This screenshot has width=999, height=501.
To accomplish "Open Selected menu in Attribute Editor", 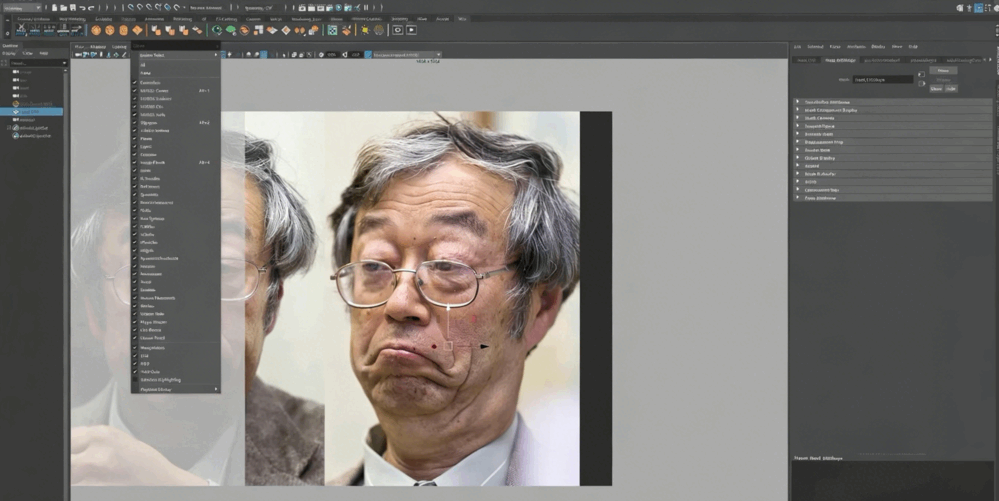I will (x=815, y=47).
